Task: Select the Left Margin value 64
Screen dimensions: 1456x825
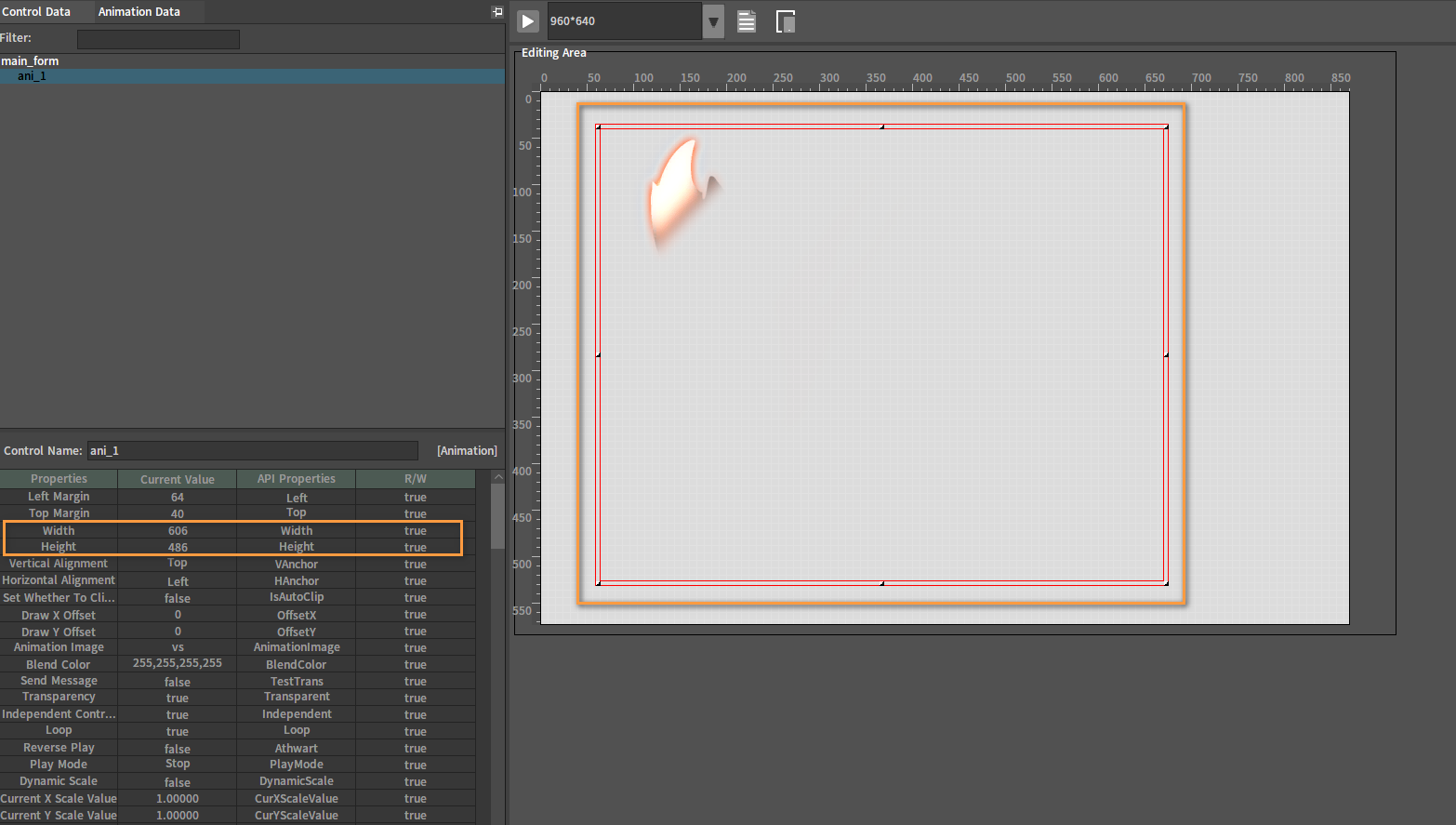Action: click(x=178, y=497)
